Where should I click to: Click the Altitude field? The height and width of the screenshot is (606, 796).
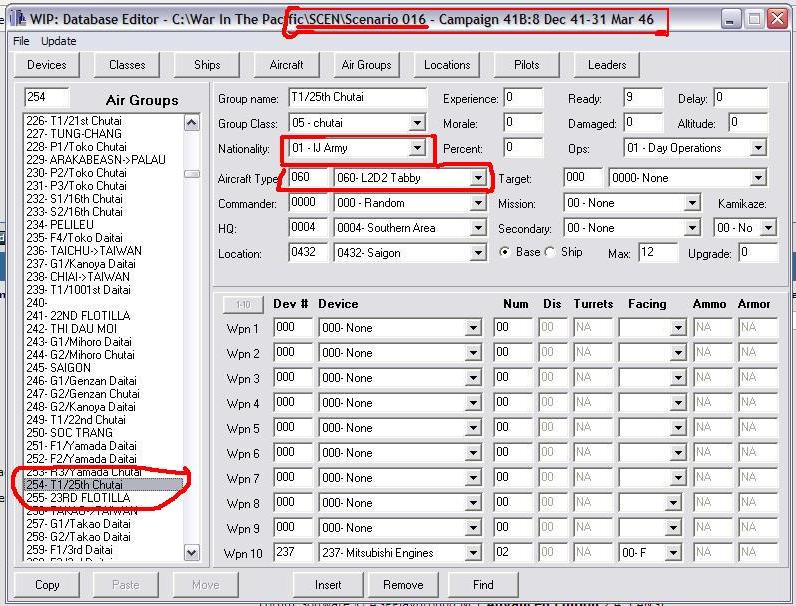[748, 122]
